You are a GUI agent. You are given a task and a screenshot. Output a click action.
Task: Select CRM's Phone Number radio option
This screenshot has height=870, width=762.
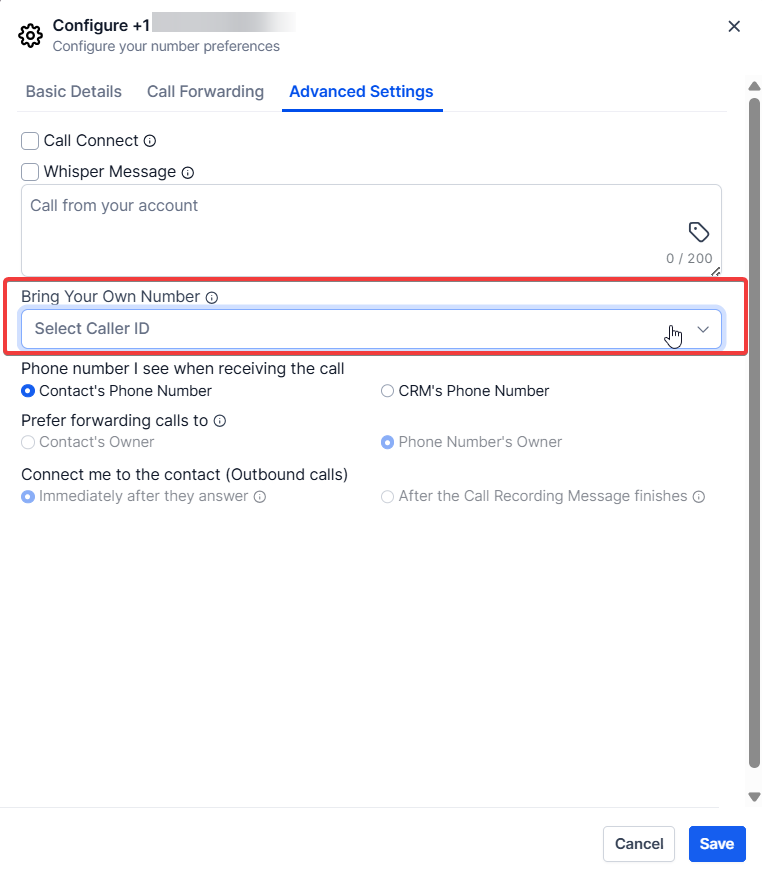[x=387, y=391]
